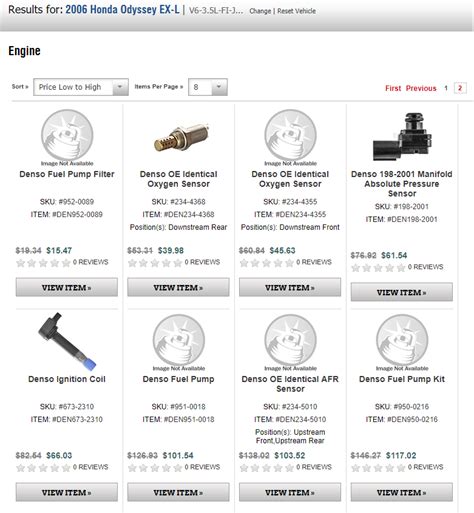The image size is (474, 513).
Task: Open the Manifold Absolute Pressure Sensor photo
Action: tap(403, 137)
